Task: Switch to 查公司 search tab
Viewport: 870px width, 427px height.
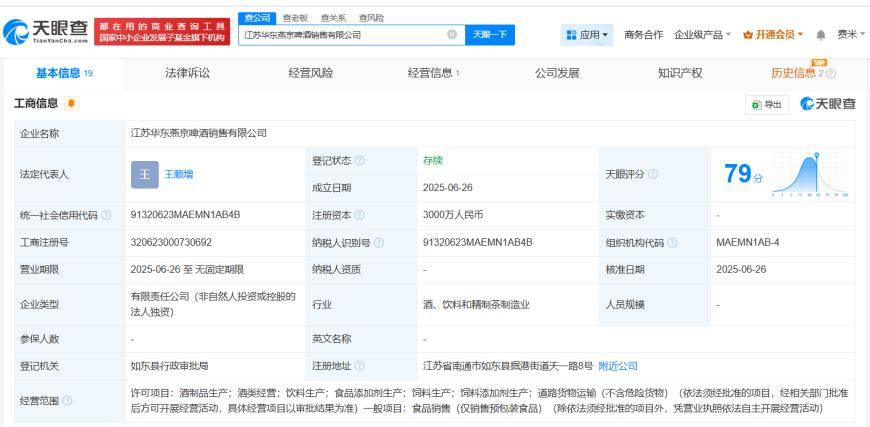Action: [x=257, y=18]
